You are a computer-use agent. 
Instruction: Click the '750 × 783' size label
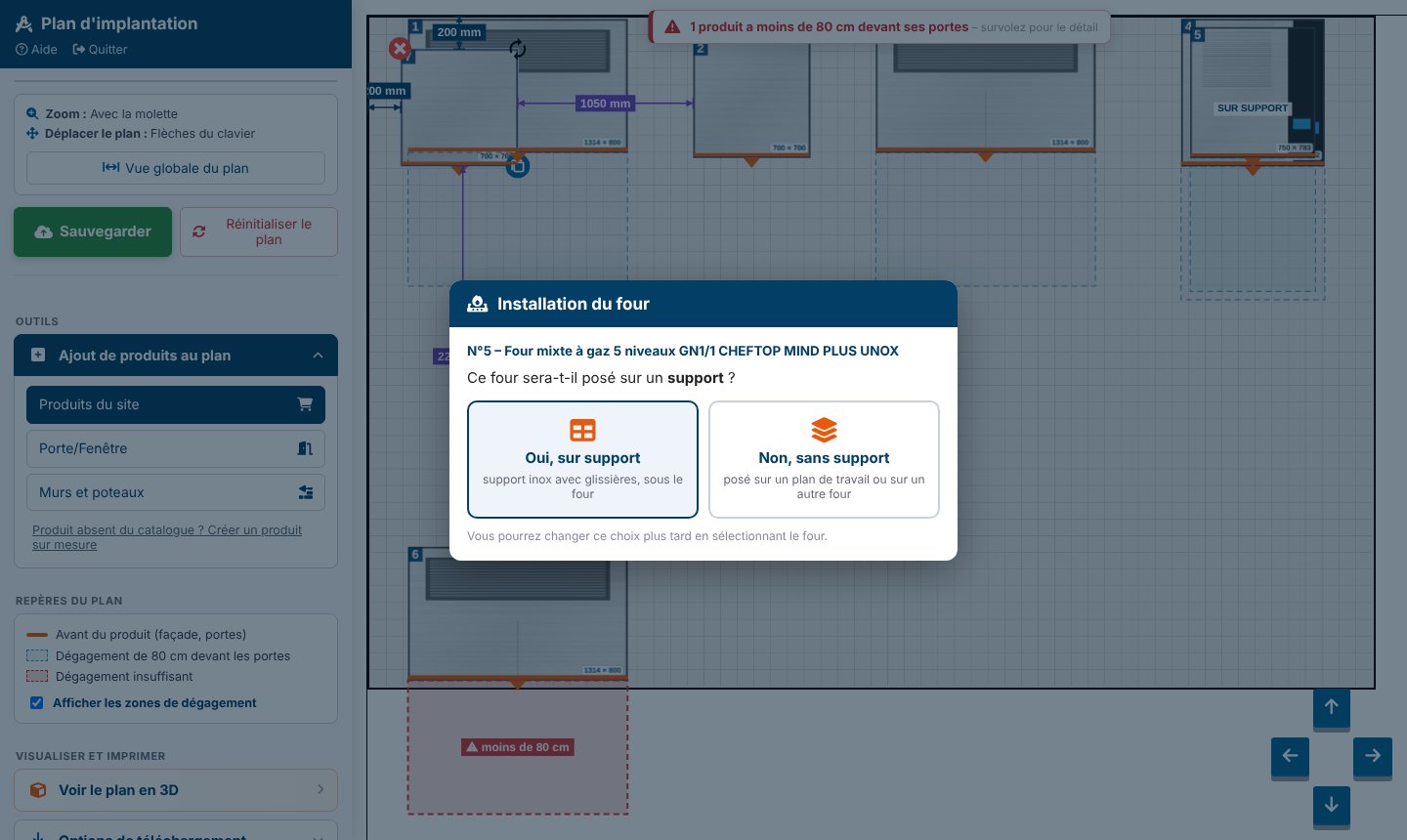[x=1295, y=148]
